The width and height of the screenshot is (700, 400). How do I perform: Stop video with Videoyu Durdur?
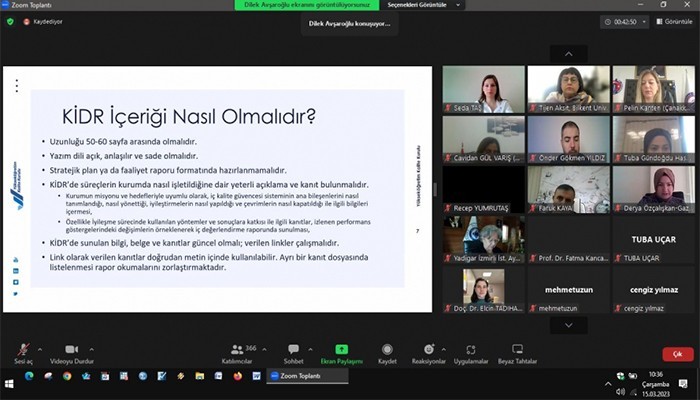pos(72,352)
